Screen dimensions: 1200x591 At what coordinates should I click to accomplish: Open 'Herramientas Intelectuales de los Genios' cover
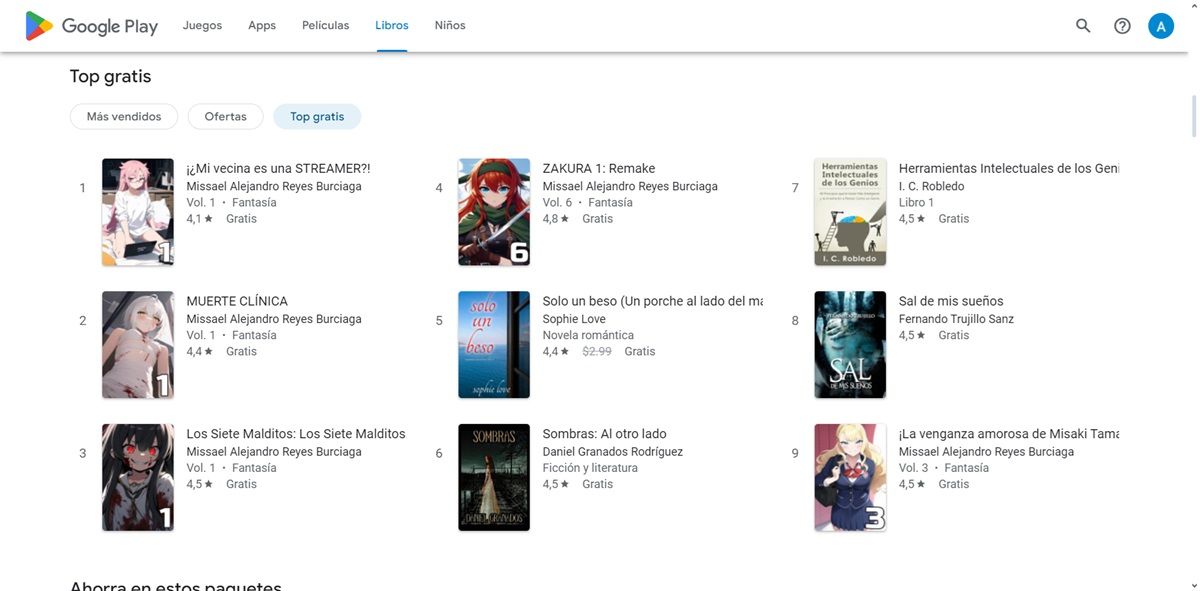[850, 211]
